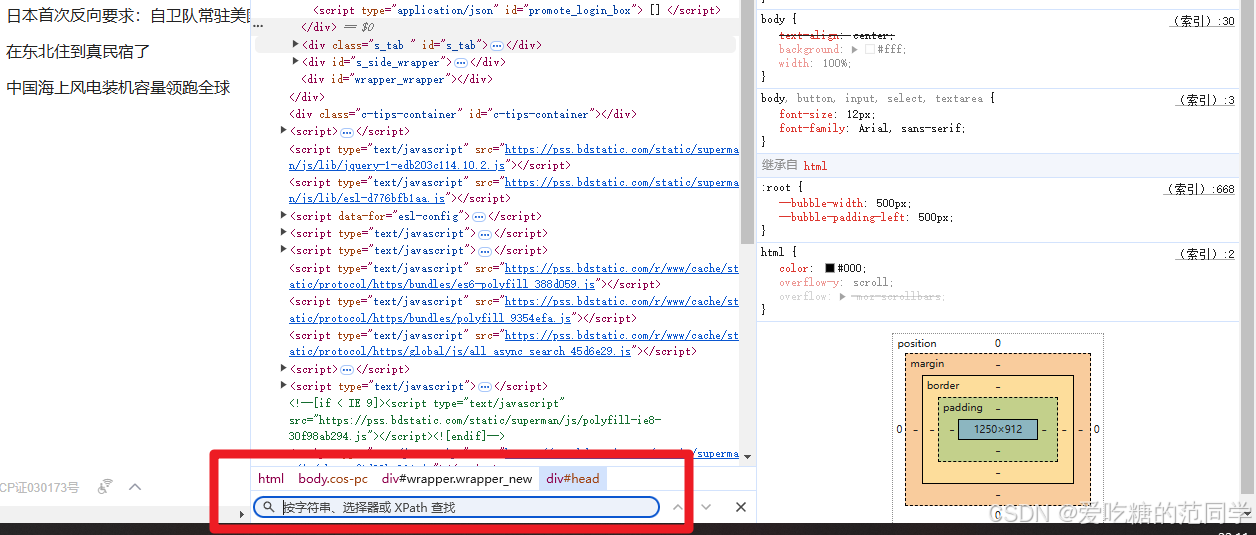This screenshot has height=535, width=1256.
Task: Select the c-tips-container div element row
Action: click(x=462, y=114)
